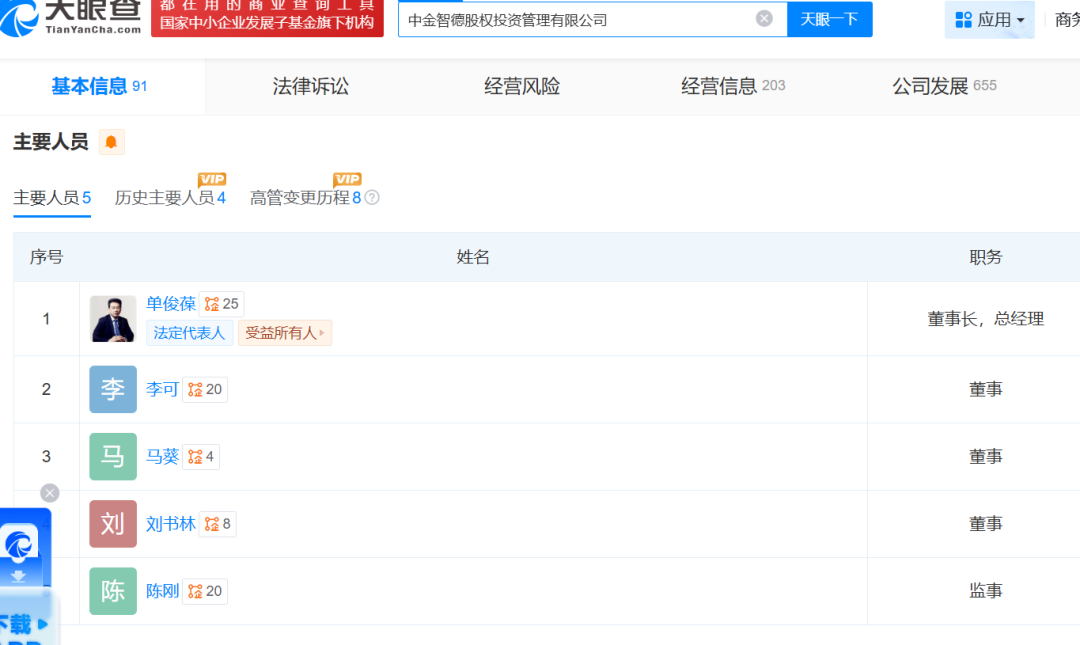Screen dimensions: 1080x645
Task: Click the help question mark after 高管变更历程
Action: (372, 198)
